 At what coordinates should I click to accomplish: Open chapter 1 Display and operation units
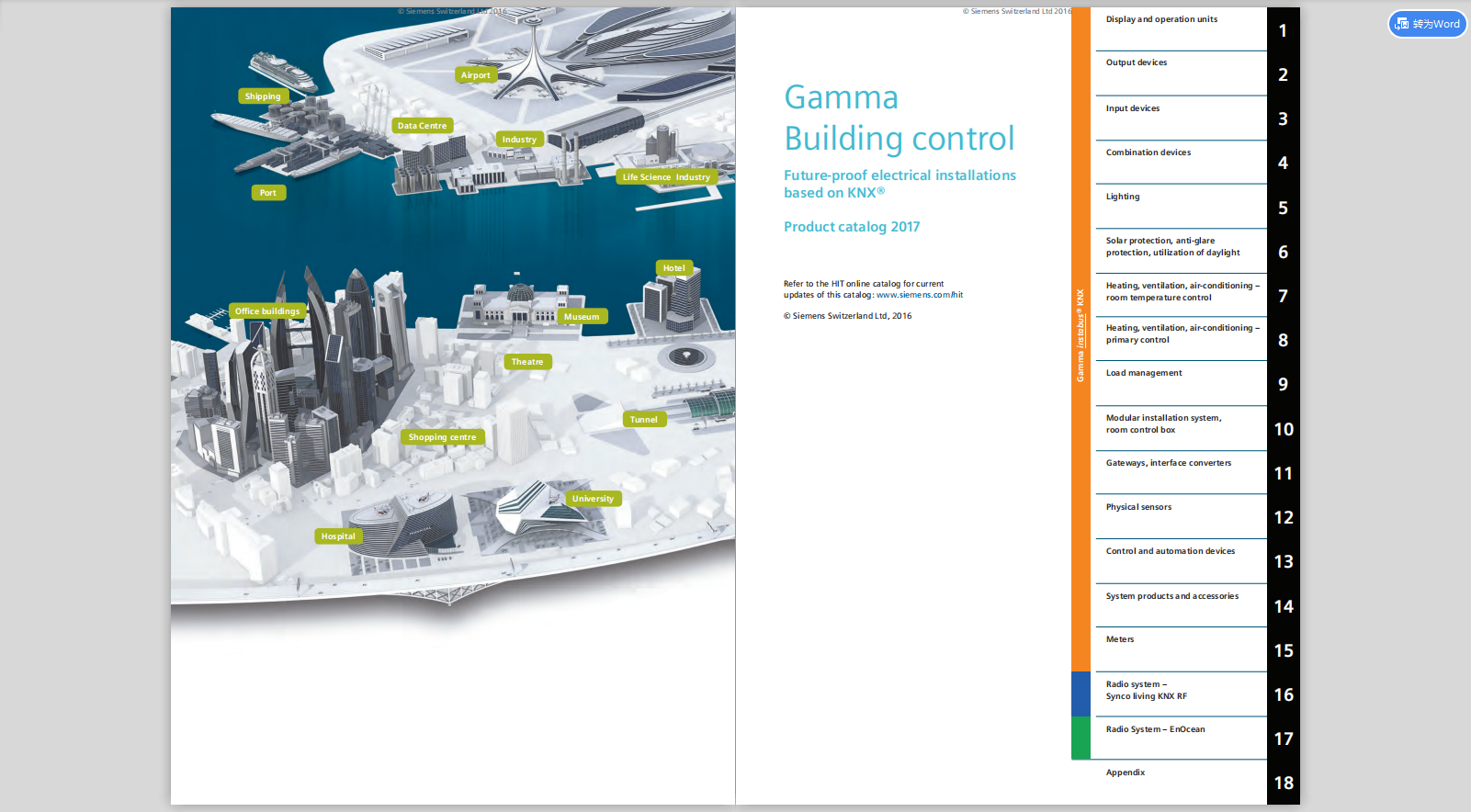pos(1161,19)
